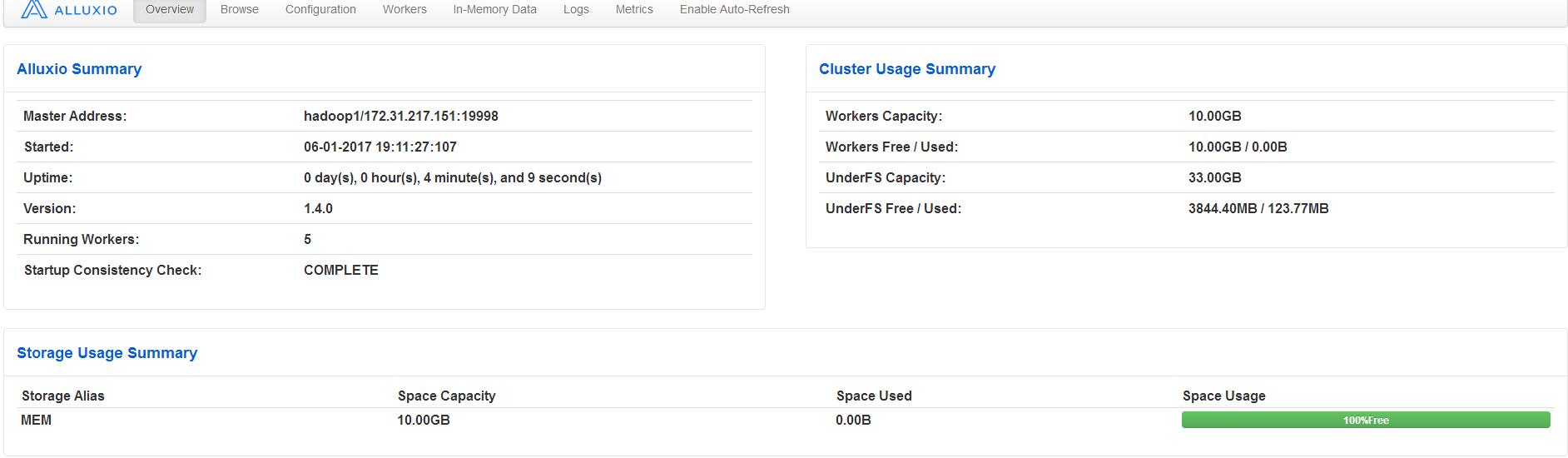Select the uptime value text
1568x458 pixels.
pos(453,178)
